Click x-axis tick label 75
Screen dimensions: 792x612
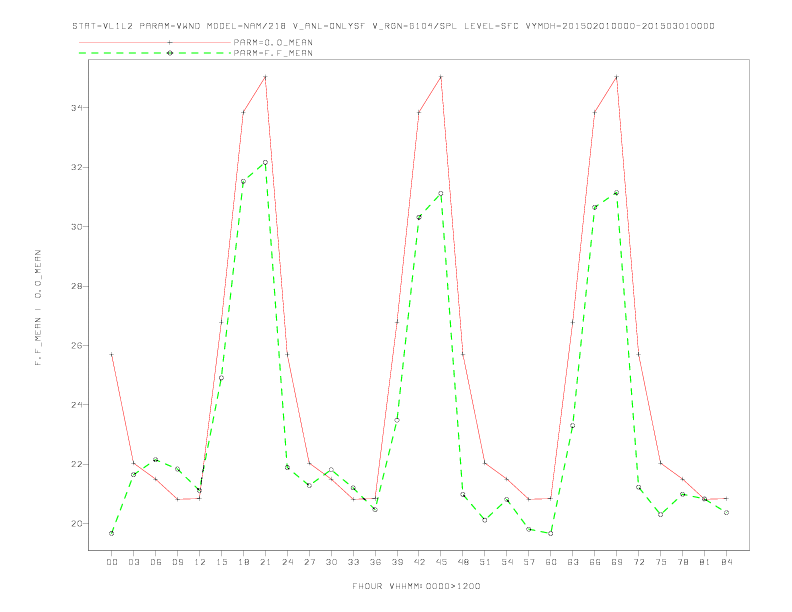pyautogui.click(x=661, y=562)
